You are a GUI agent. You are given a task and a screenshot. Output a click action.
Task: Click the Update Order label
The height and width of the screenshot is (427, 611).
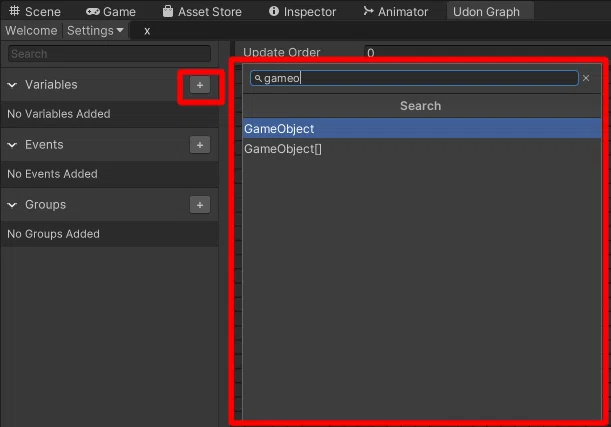point(281,52)
